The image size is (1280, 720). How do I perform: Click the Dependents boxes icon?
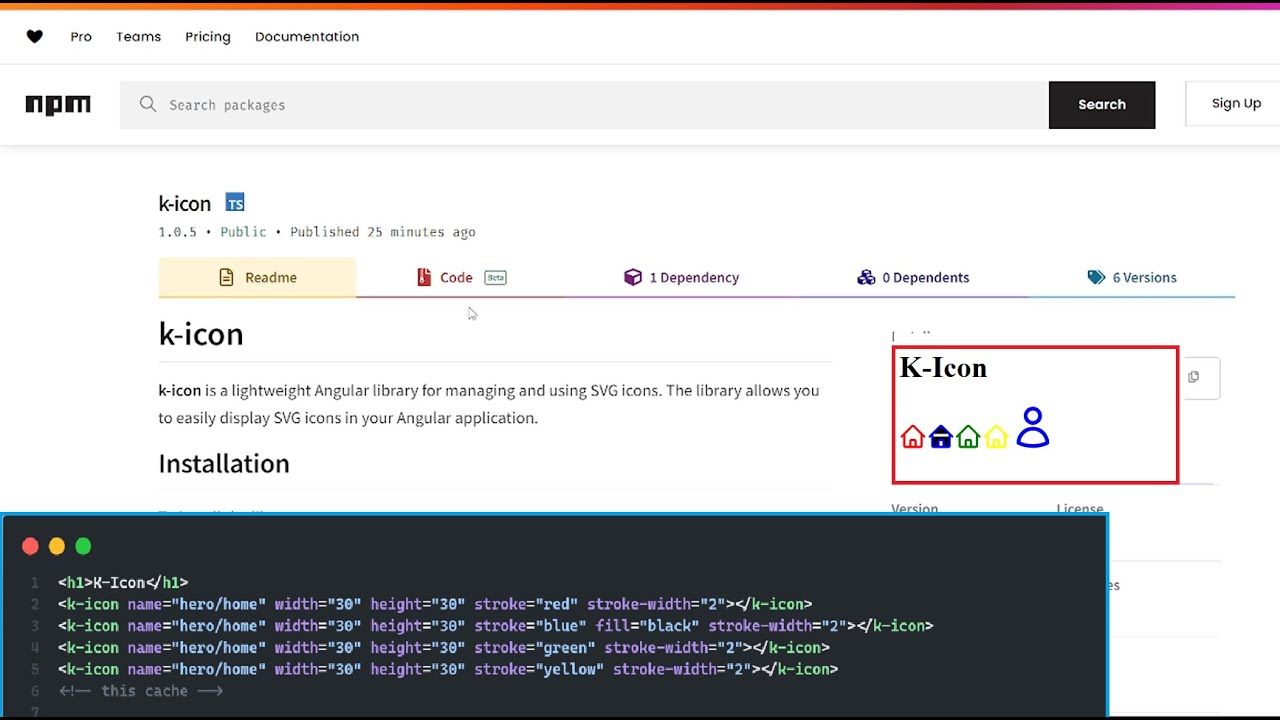pyautogui.click(x=866, y=277)
